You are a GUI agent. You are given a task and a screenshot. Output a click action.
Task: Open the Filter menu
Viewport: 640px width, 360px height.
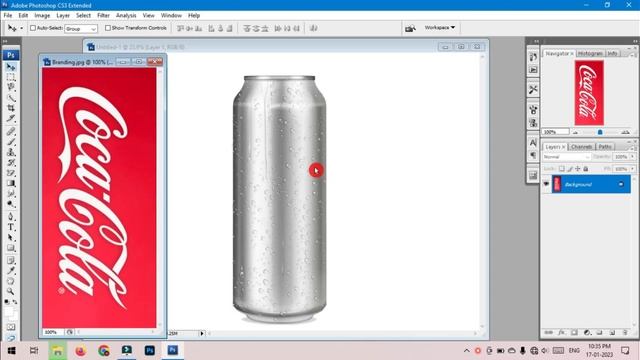103,16
